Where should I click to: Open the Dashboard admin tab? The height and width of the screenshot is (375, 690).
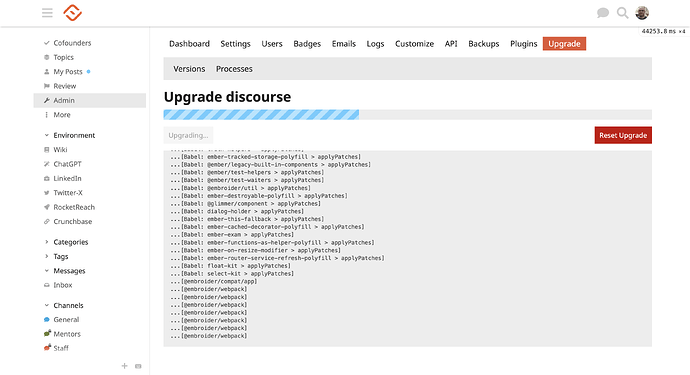(x=189, y=44)
